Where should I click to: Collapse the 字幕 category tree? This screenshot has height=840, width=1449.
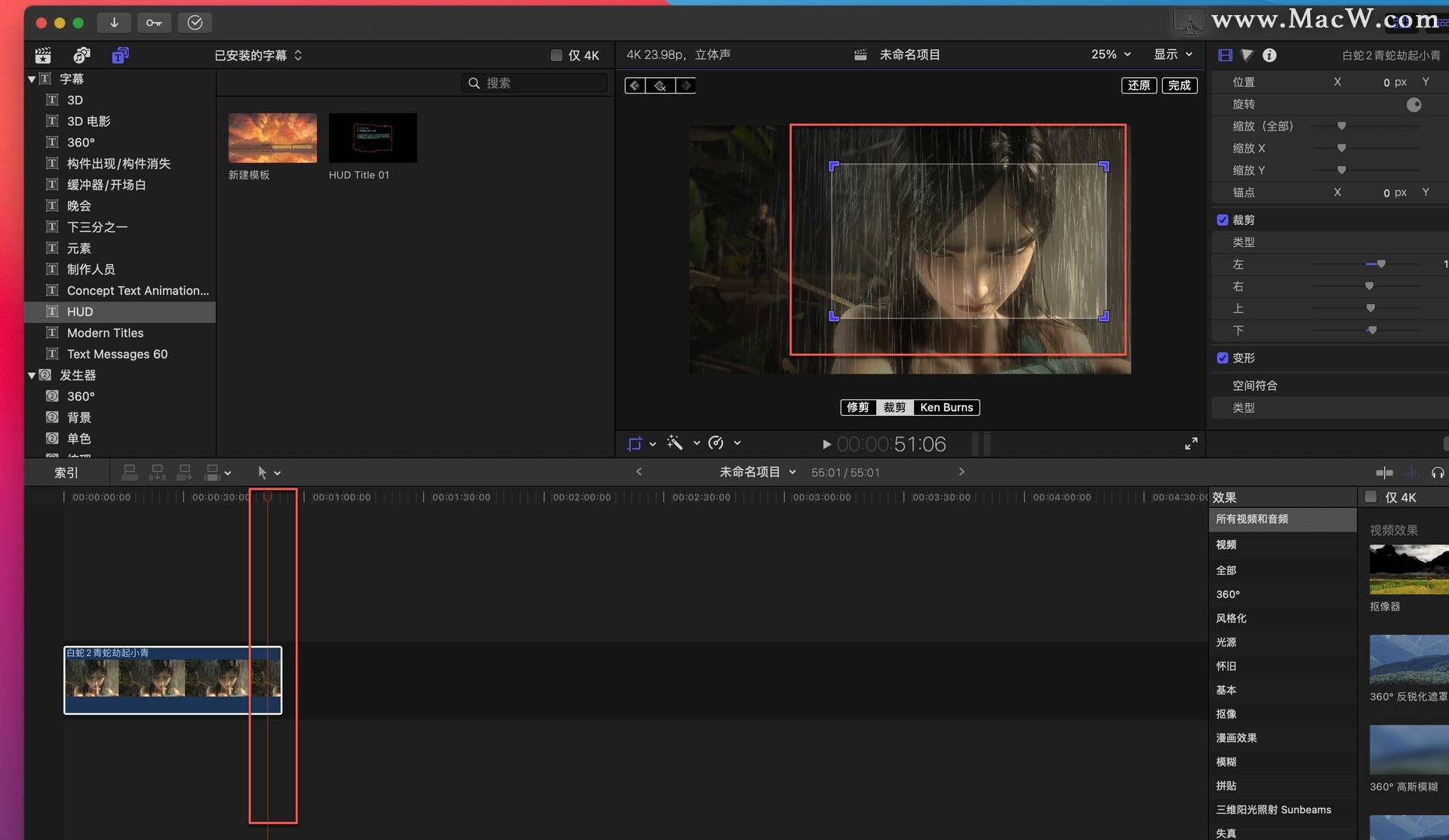coord(32,79)
